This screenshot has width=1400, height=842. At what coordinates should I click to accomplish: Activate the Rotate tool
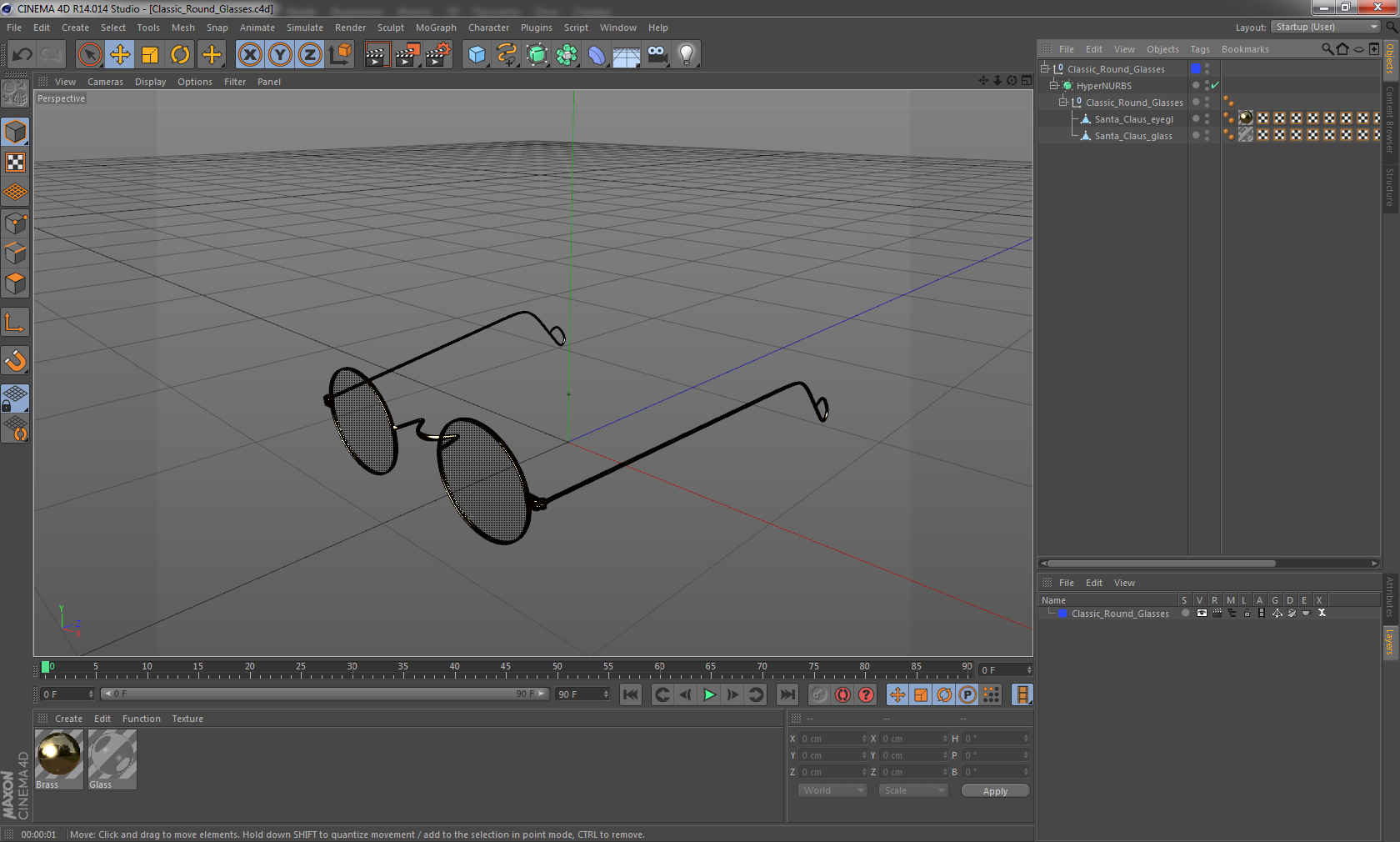coord(180,55)
